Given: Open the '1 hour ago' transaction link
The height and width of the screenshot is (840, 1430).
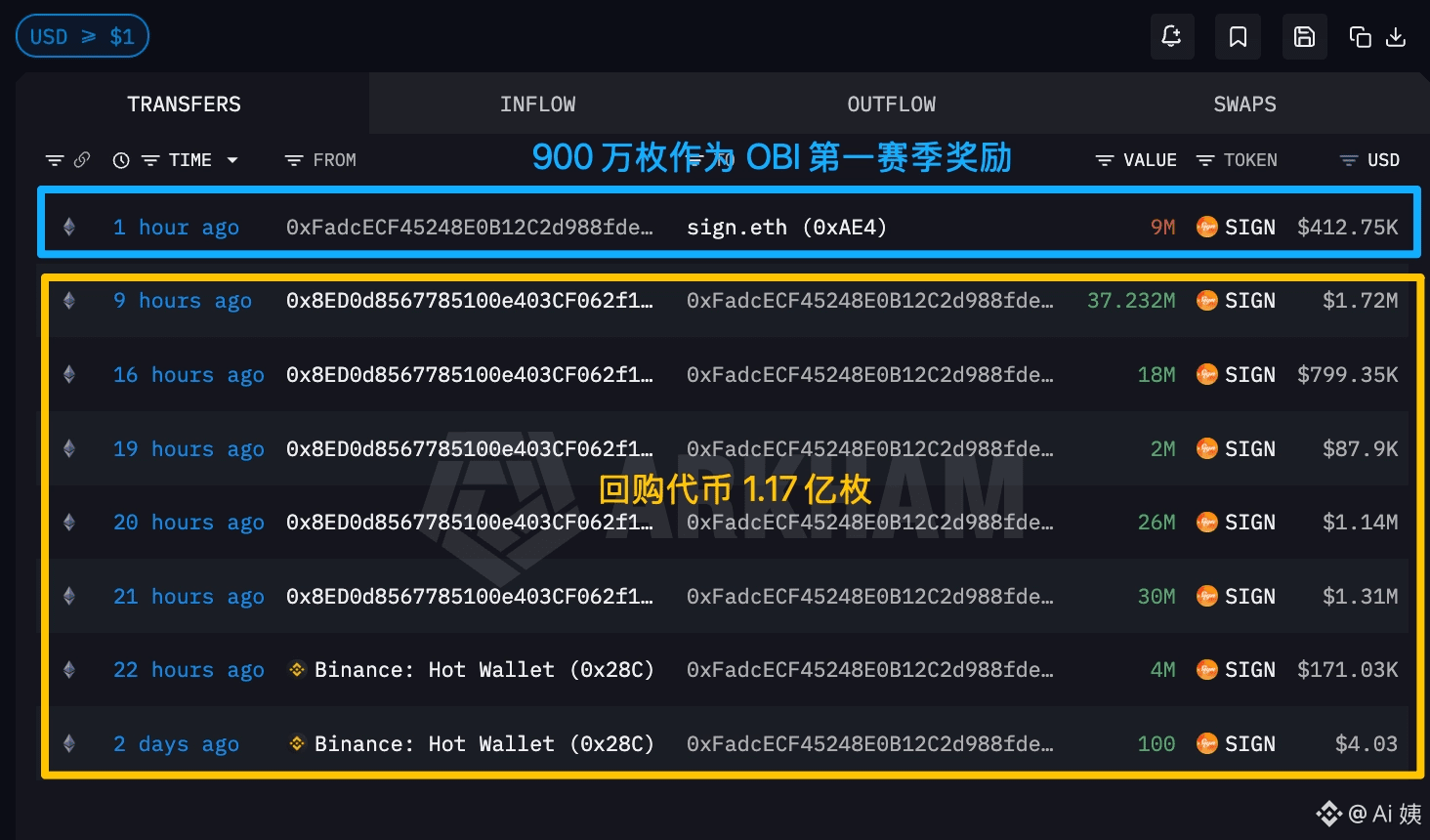Looking at the screenshot, I should (x=176, y=227).
